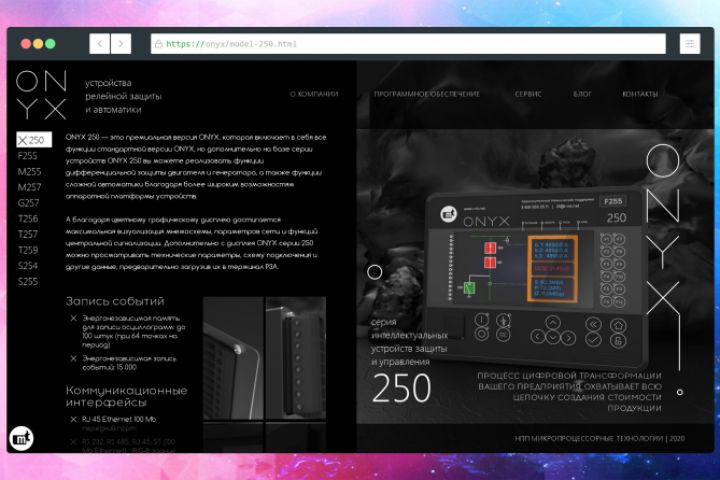This screenshot has width=720, height=480.
Task: Click the ONYX logo in header
Action: pyautogui.click(x=41, y=95)
